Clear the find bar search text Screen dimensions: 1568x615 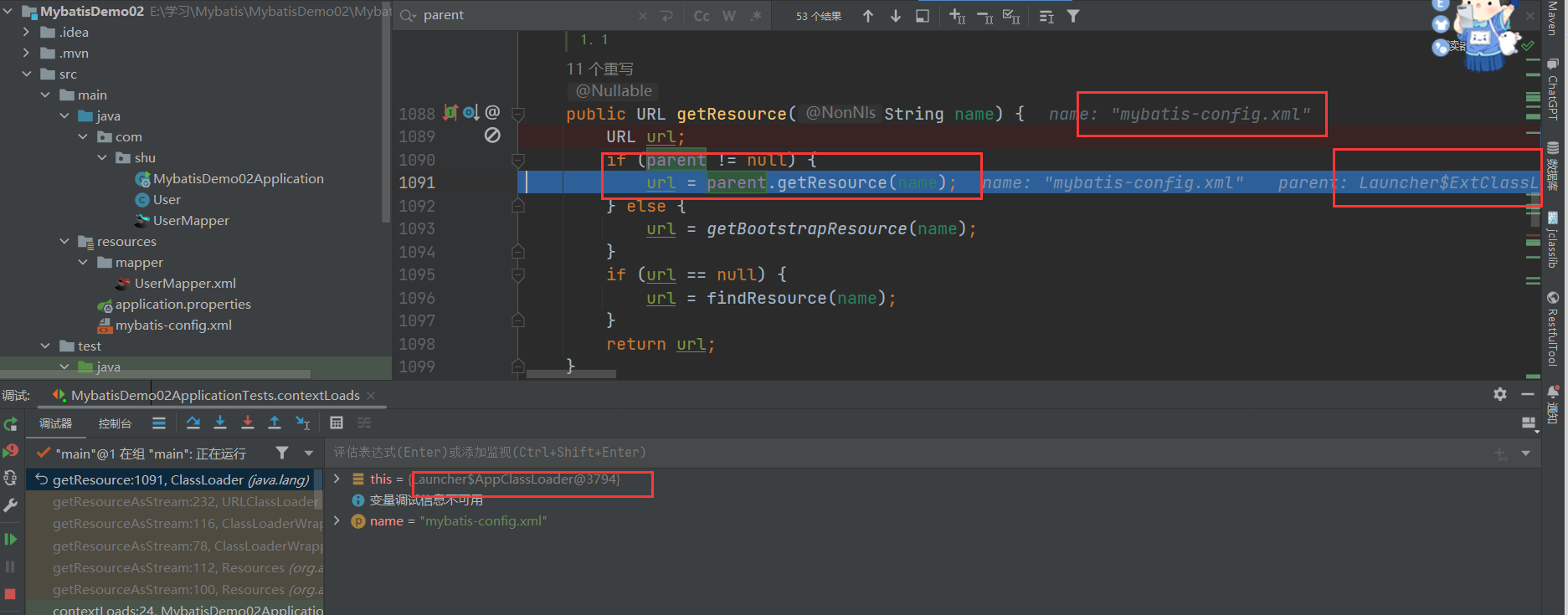click(642, 16)
